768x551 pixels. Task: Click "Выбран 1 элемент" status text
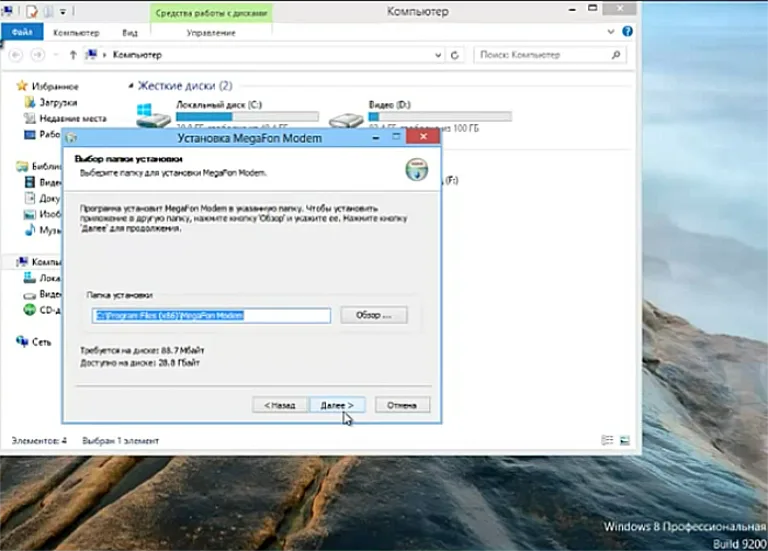tap(120, 441)
